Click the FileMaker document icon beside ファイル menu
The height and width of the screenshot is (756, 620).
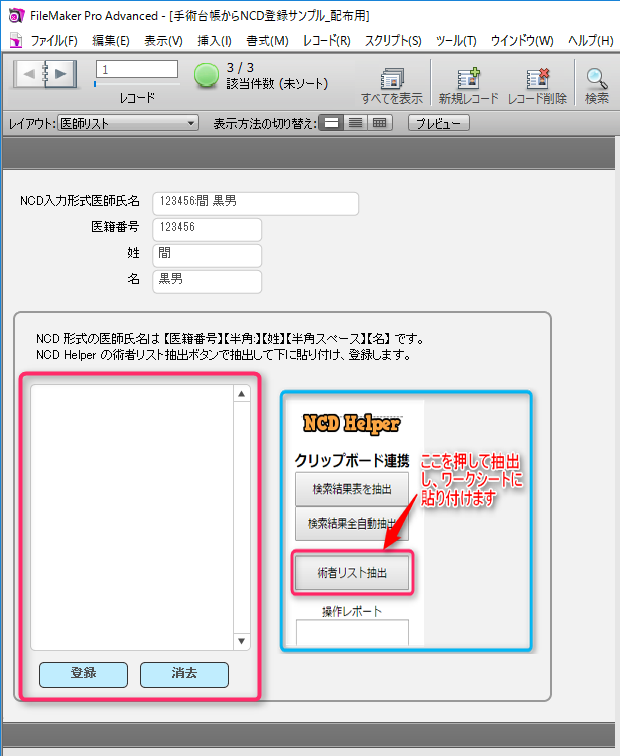16,40
